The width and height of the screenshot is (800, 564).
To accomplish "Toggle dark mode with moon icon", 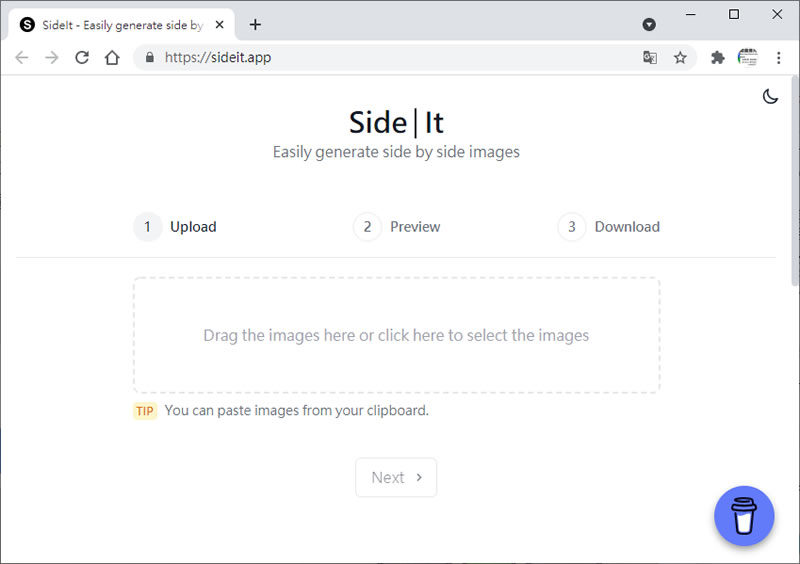I will coord(770,97).
